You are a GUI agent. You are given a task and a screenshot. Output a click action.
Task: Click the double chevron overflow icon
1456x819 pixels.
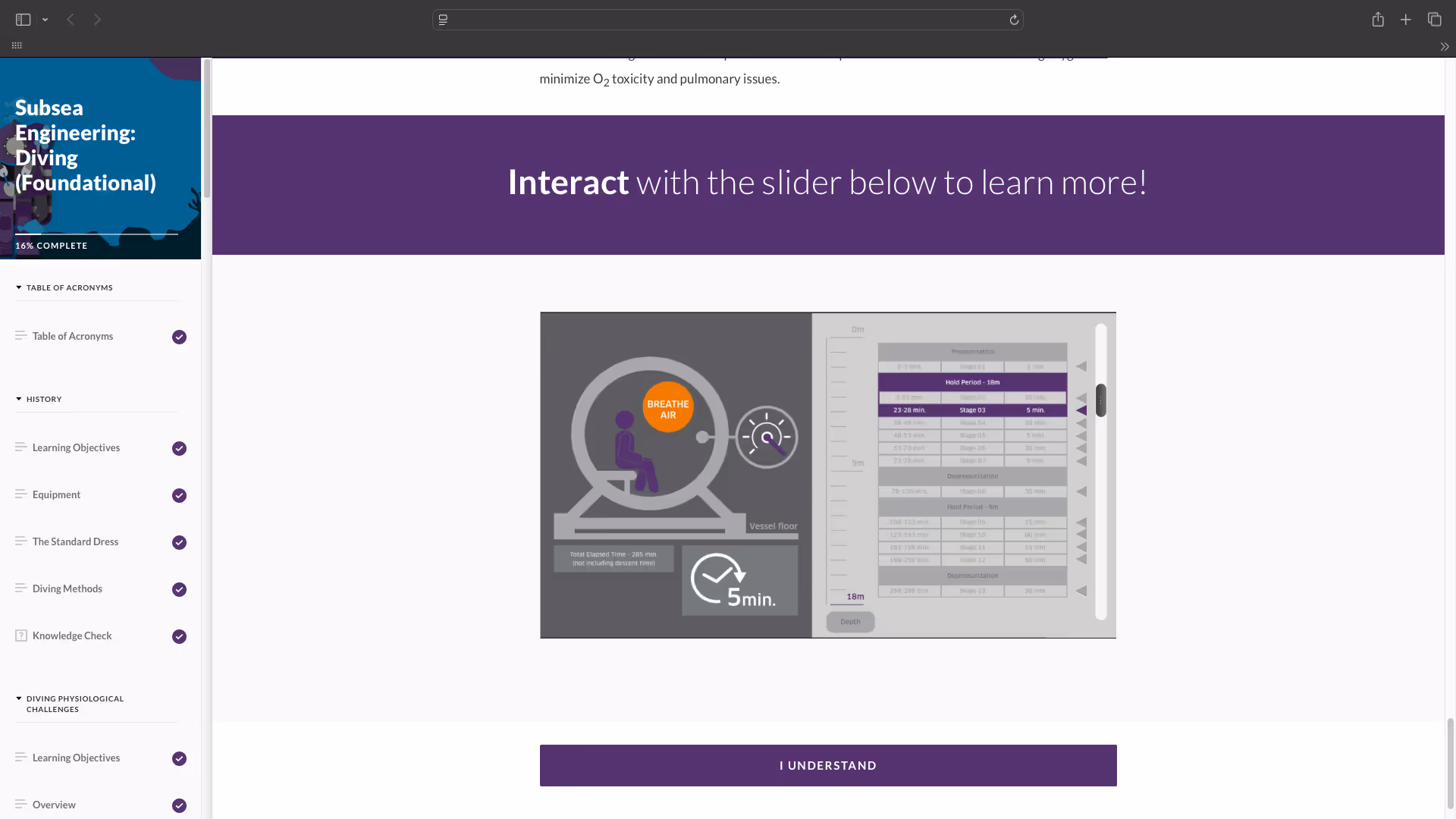(1445, 46)
